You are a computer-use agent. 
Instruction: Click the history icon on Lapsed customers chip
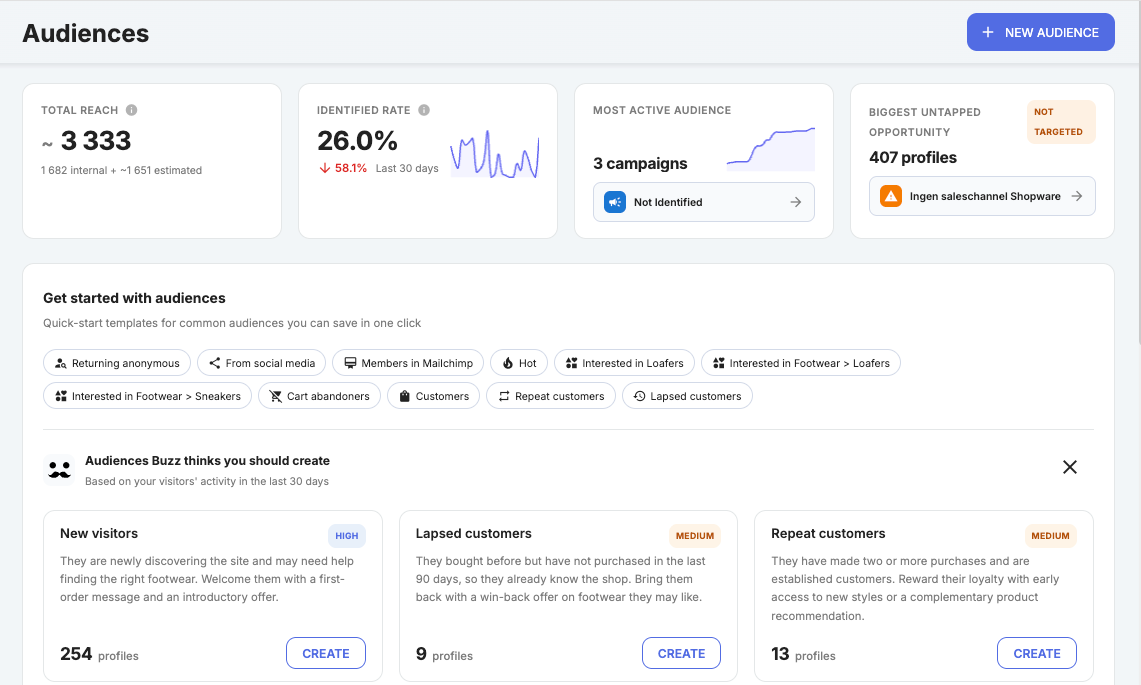point(640,395)
